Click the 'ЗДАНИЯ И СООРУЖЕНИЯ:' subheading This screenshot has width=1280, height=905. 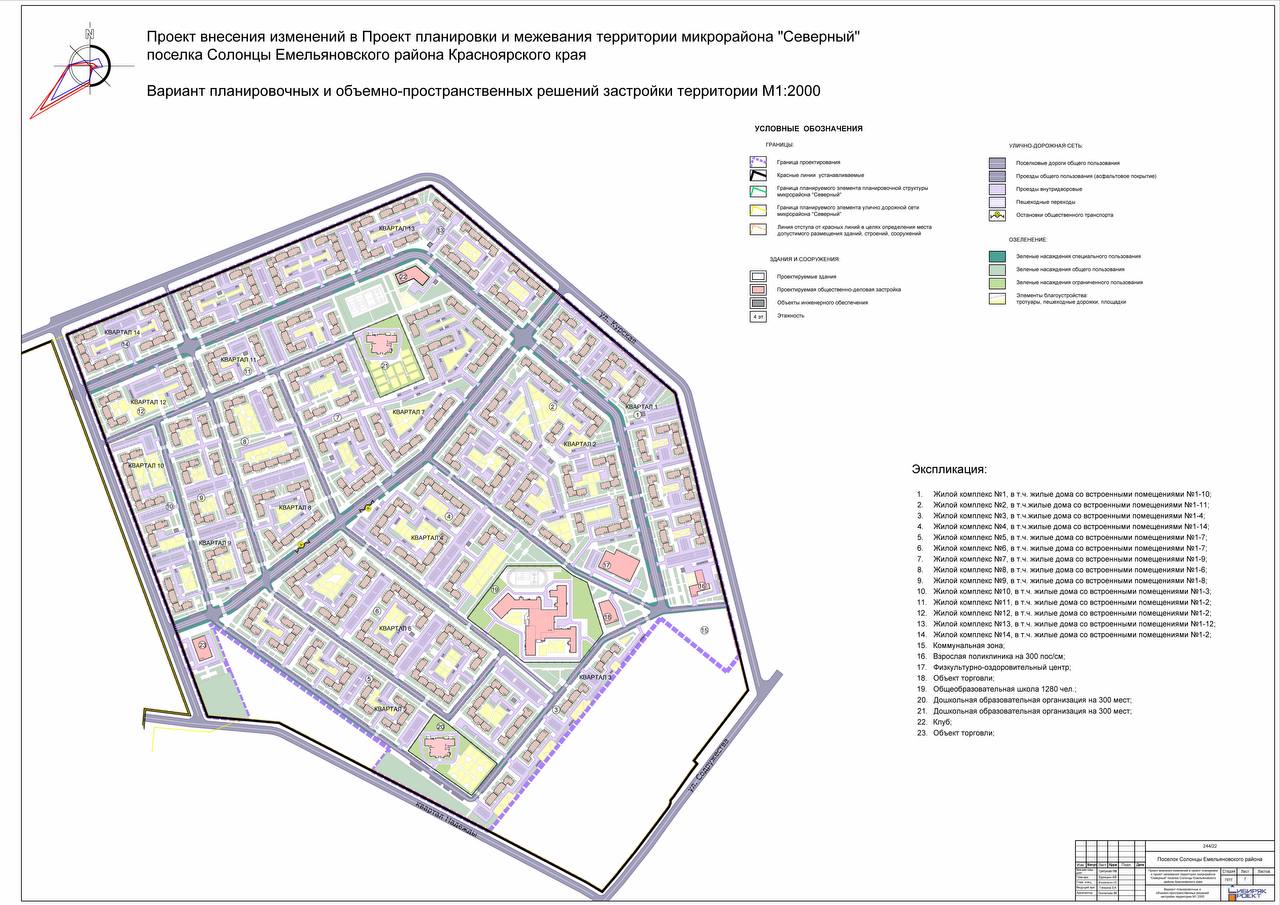803,259
